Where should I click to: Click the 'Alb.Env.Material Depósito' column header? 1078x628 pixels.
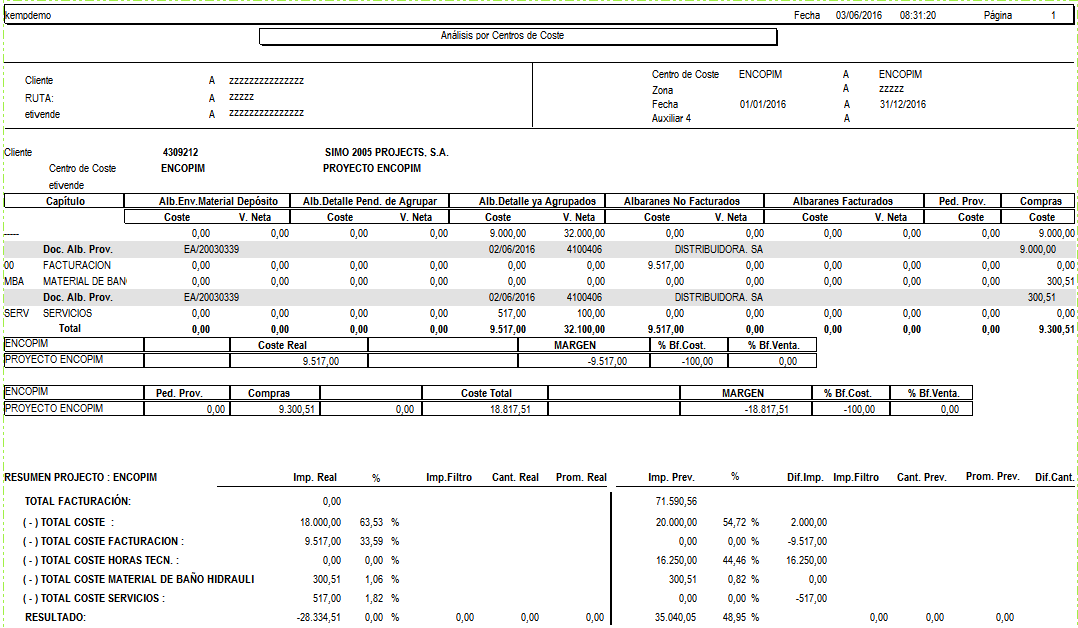(218, 201)
